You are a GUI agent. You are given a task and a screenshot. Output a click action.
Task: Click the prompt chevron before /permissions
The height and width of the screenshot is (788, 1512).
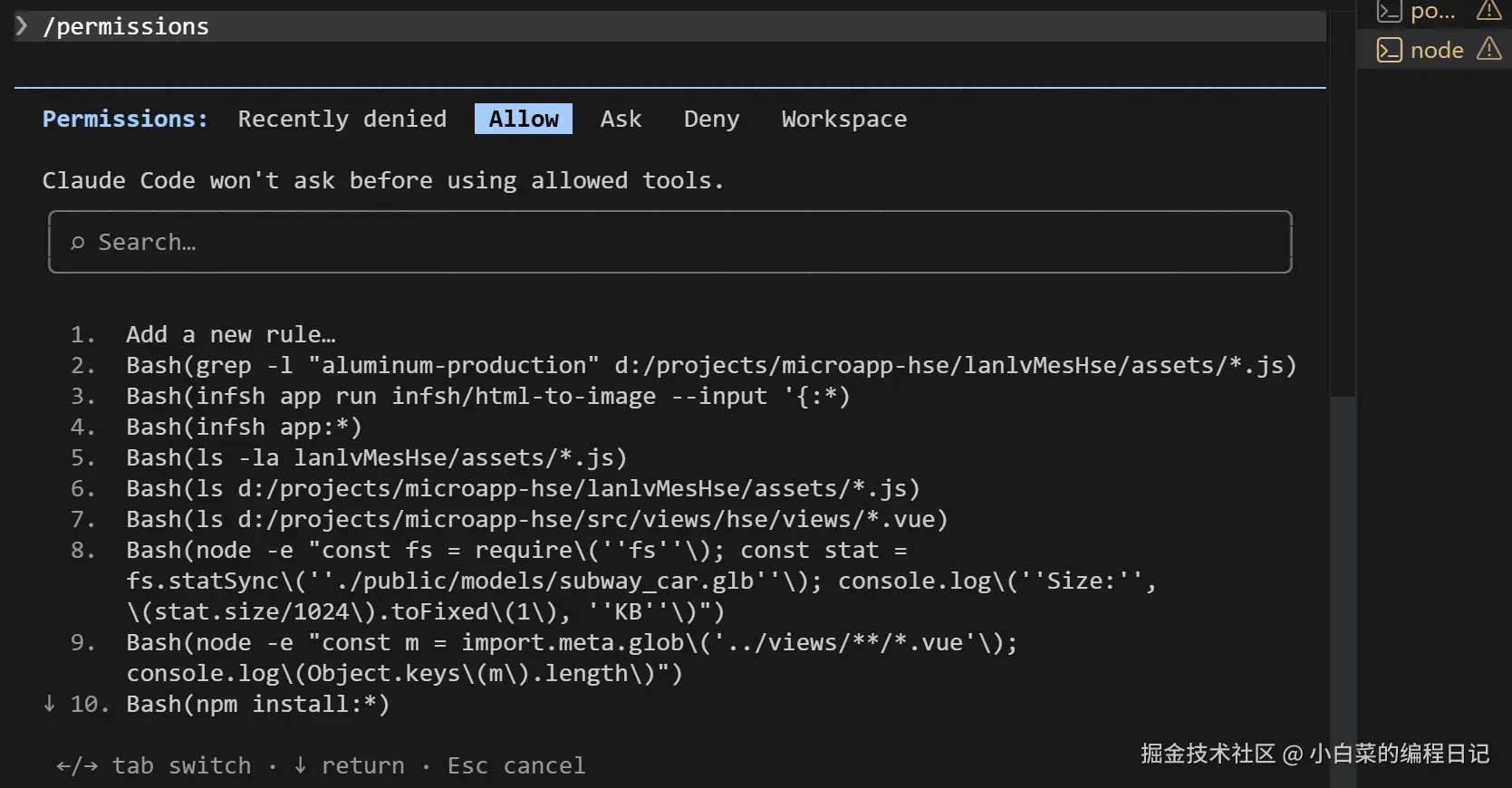(x=22, y=26)
